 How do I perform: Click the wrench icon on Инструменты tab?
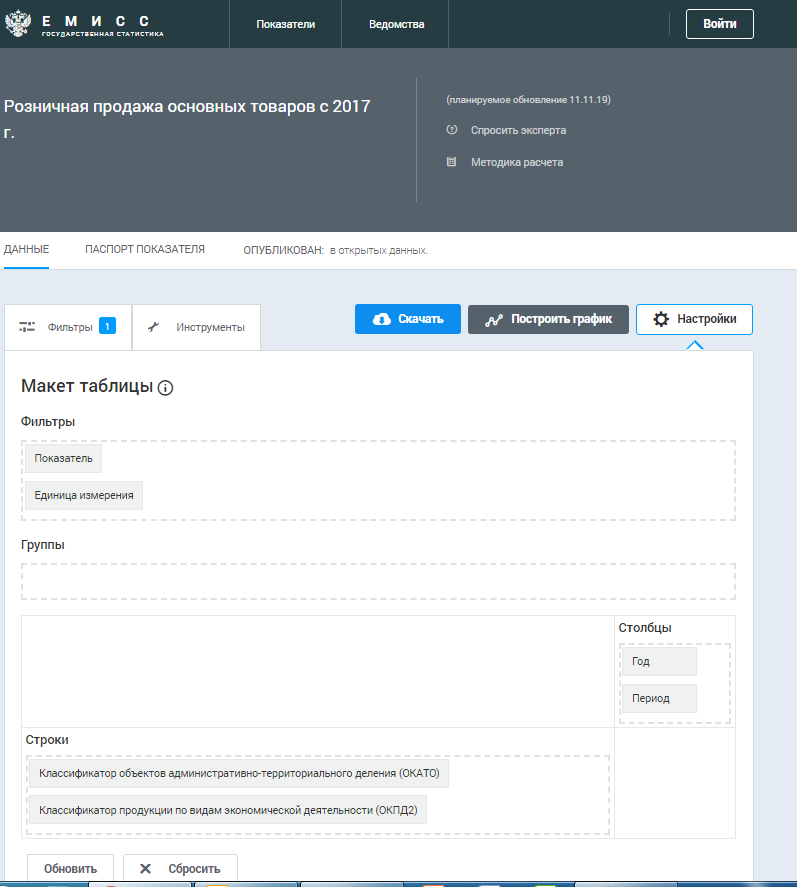(x=153, y=327)
